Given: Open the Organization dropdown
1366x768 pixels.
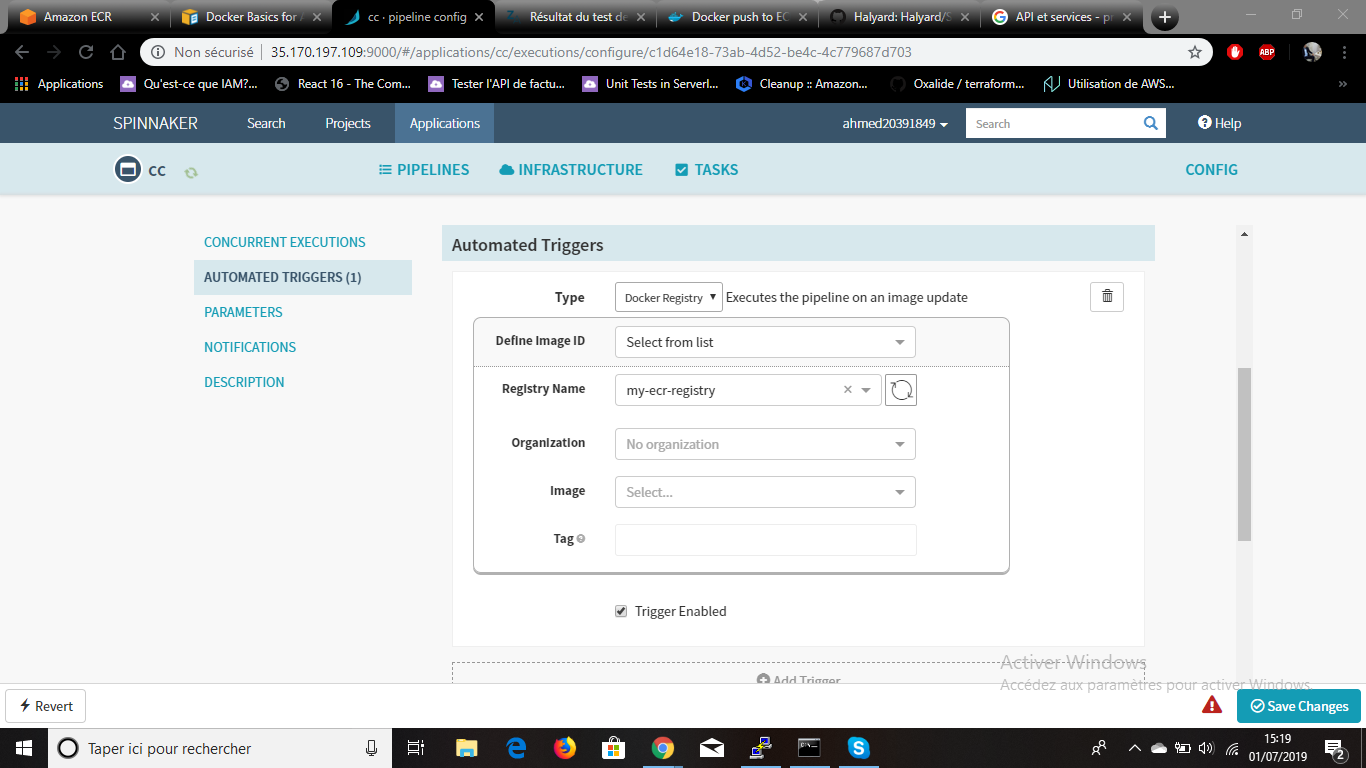Looking at the screenshot, I should point(765,444).
